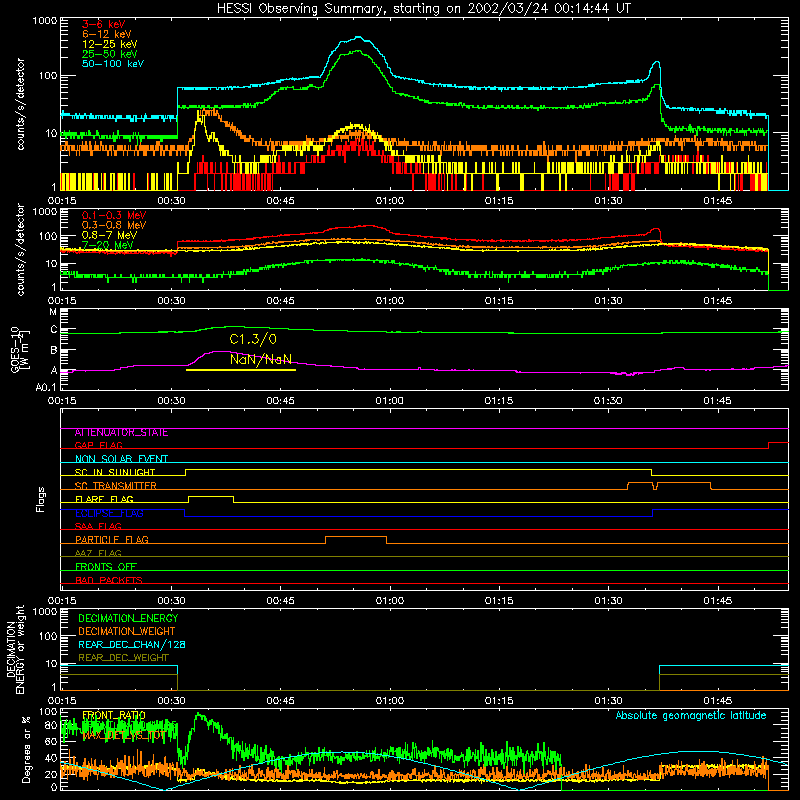Click the GOES-10 vertical axis label

19,351
